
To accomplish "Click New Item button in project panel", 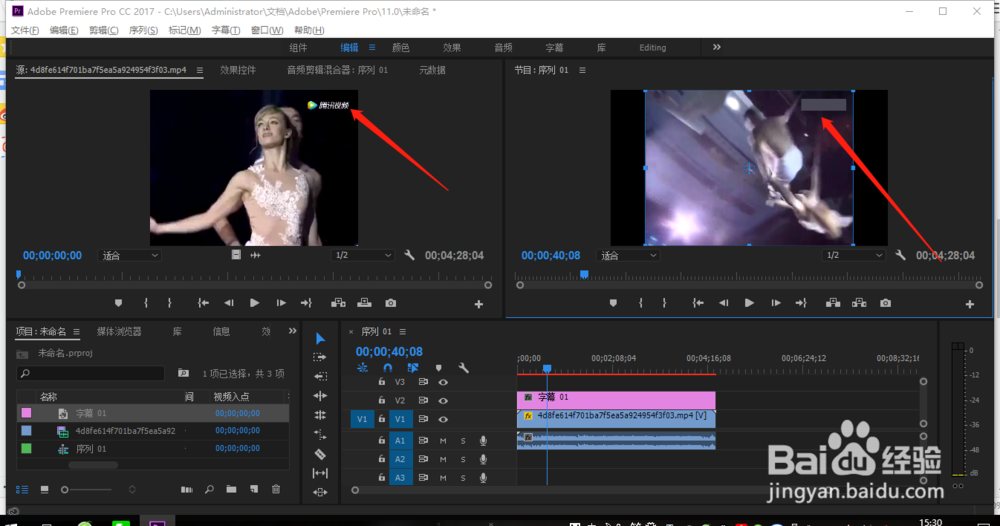I will point(254,490).
